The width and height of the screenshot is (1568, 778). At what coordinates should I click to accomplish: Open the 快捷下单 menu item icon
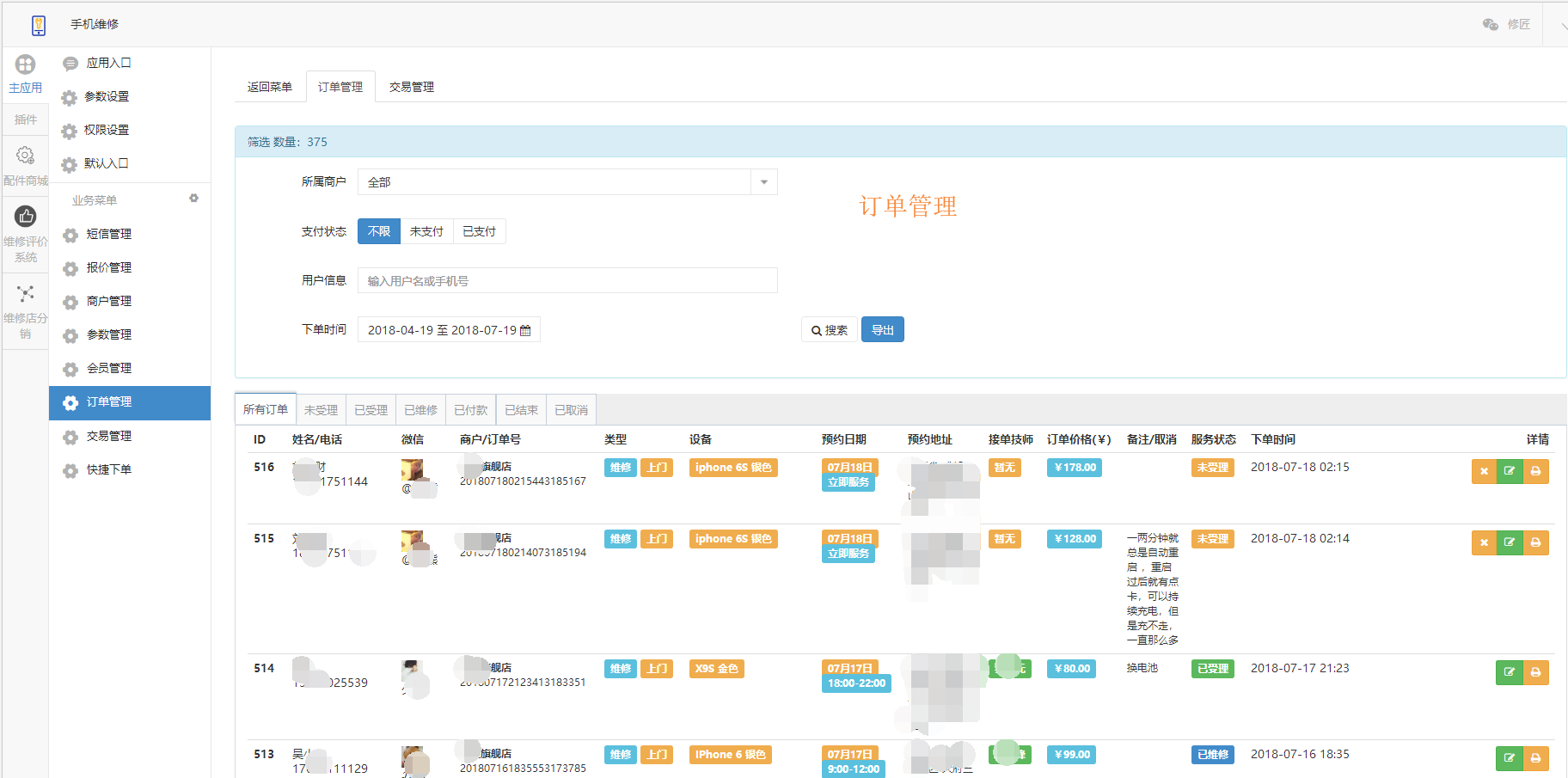(70, 470)
